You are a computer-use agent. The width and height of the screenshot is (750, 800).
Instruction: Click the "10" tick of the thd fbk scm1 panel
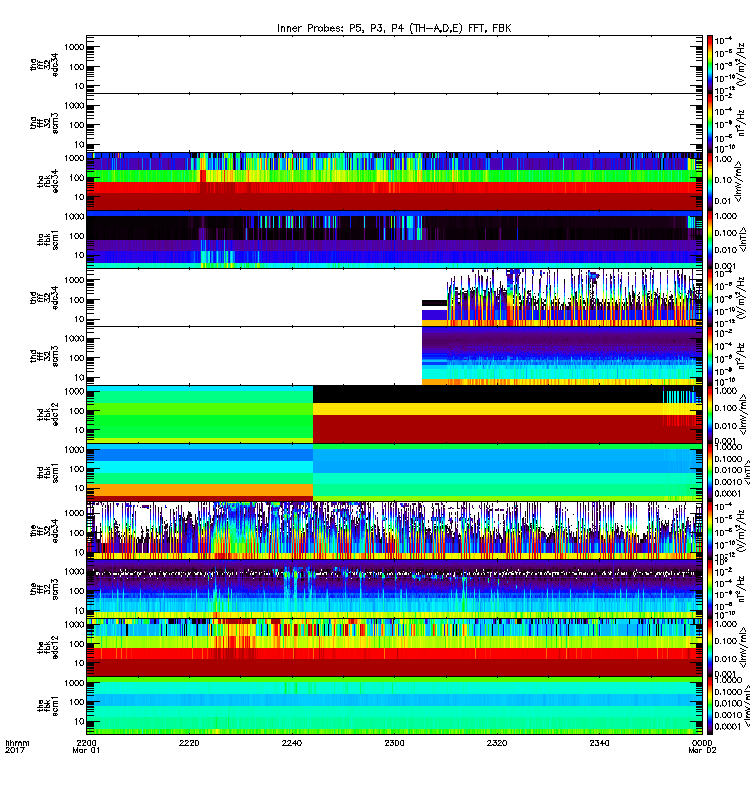(79, 488)
